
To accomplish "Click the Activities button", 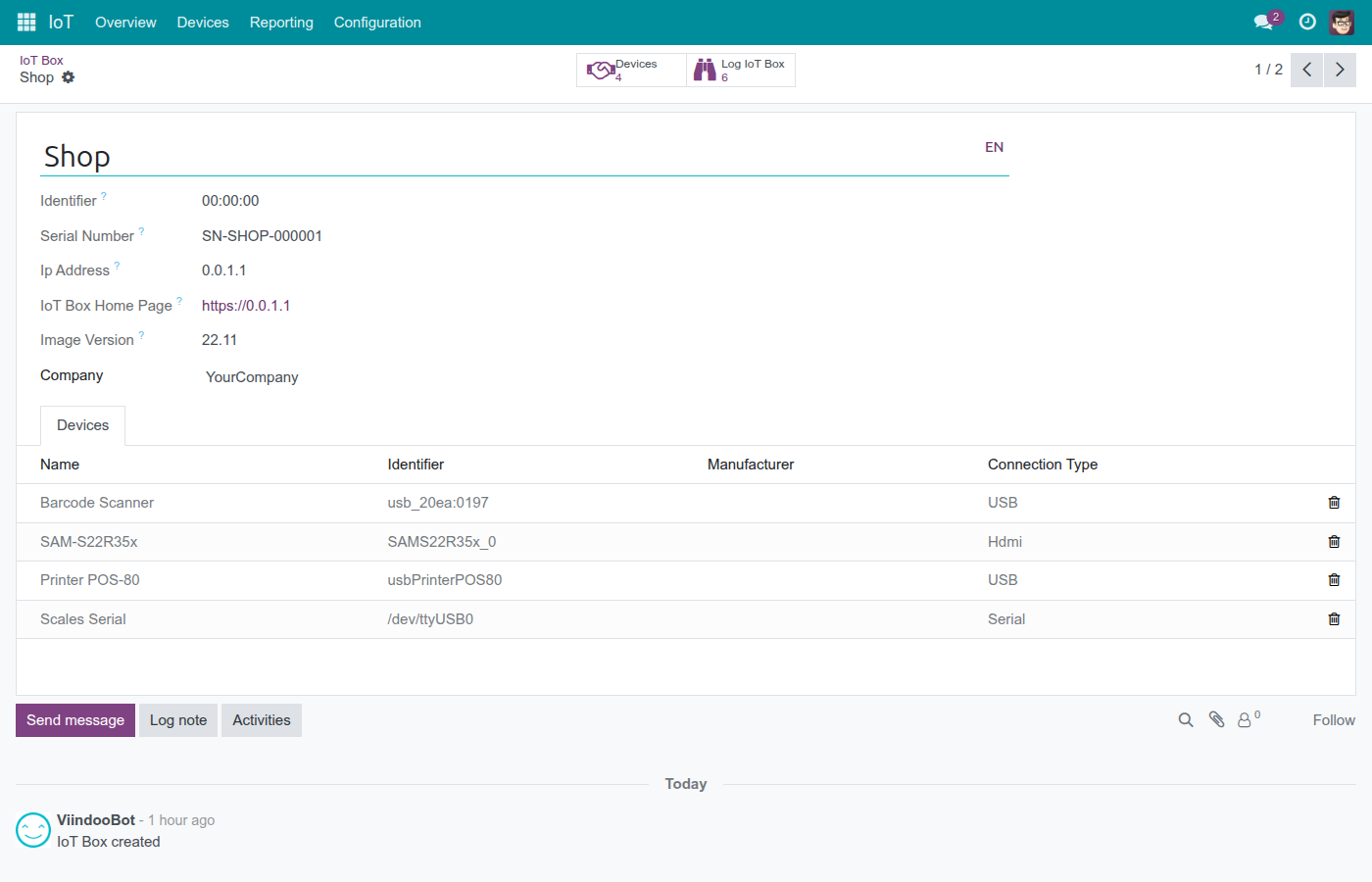I will 262,720.
